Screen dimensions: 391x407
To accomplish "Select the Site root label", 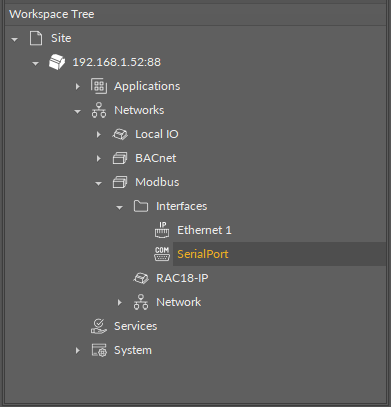I will pyautogui.click(x=61, y=38).
